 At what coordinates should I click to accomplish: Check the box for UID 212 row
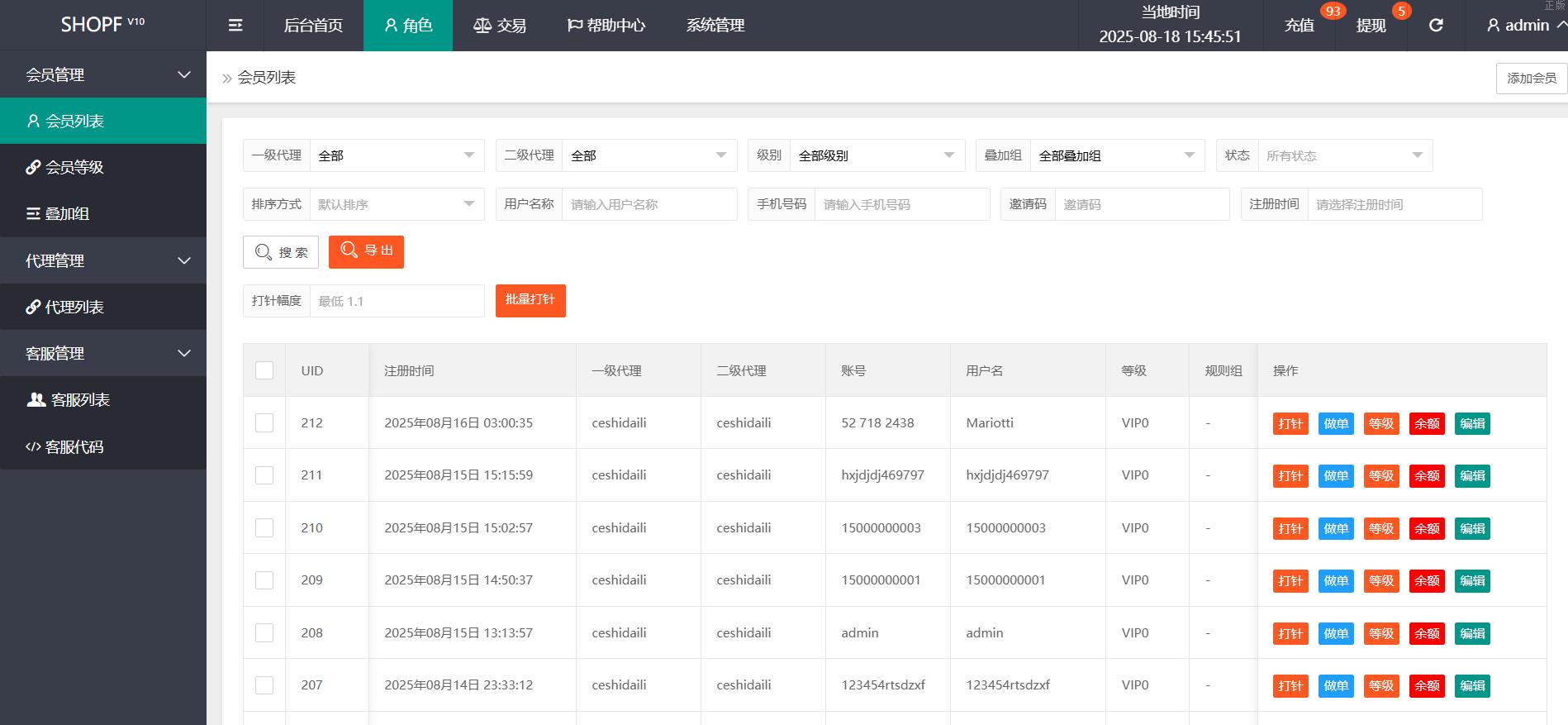pos(264,423)
